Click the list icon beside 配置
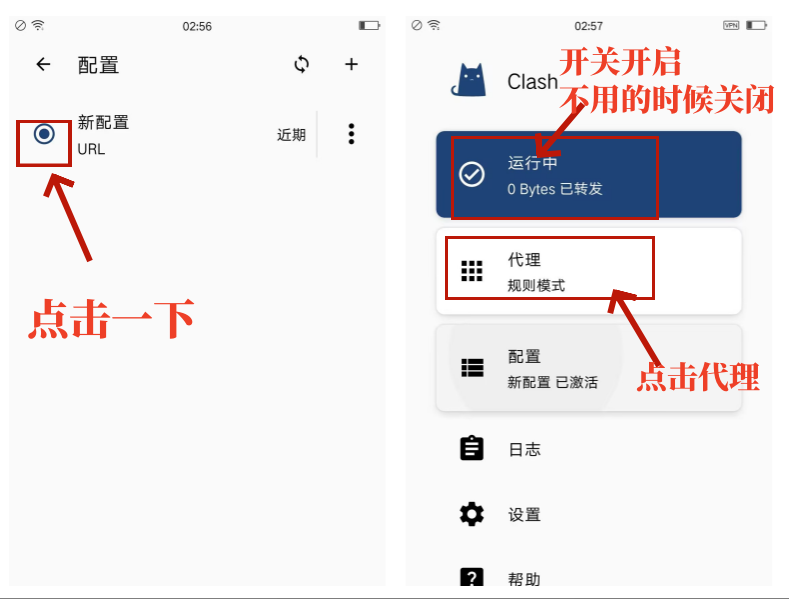This screenshot has height=599, width=789. pos(471,368)
